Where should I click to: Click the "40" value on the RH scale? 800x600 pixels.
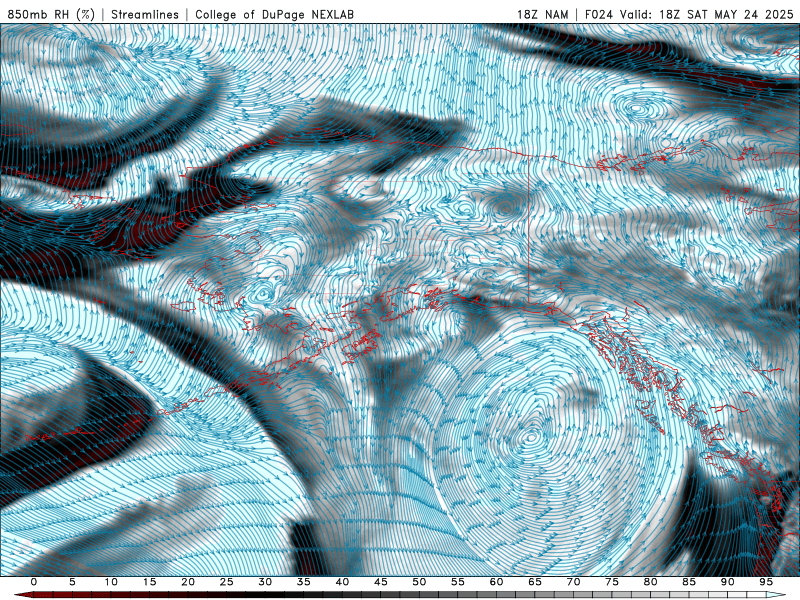pos(342,582)
